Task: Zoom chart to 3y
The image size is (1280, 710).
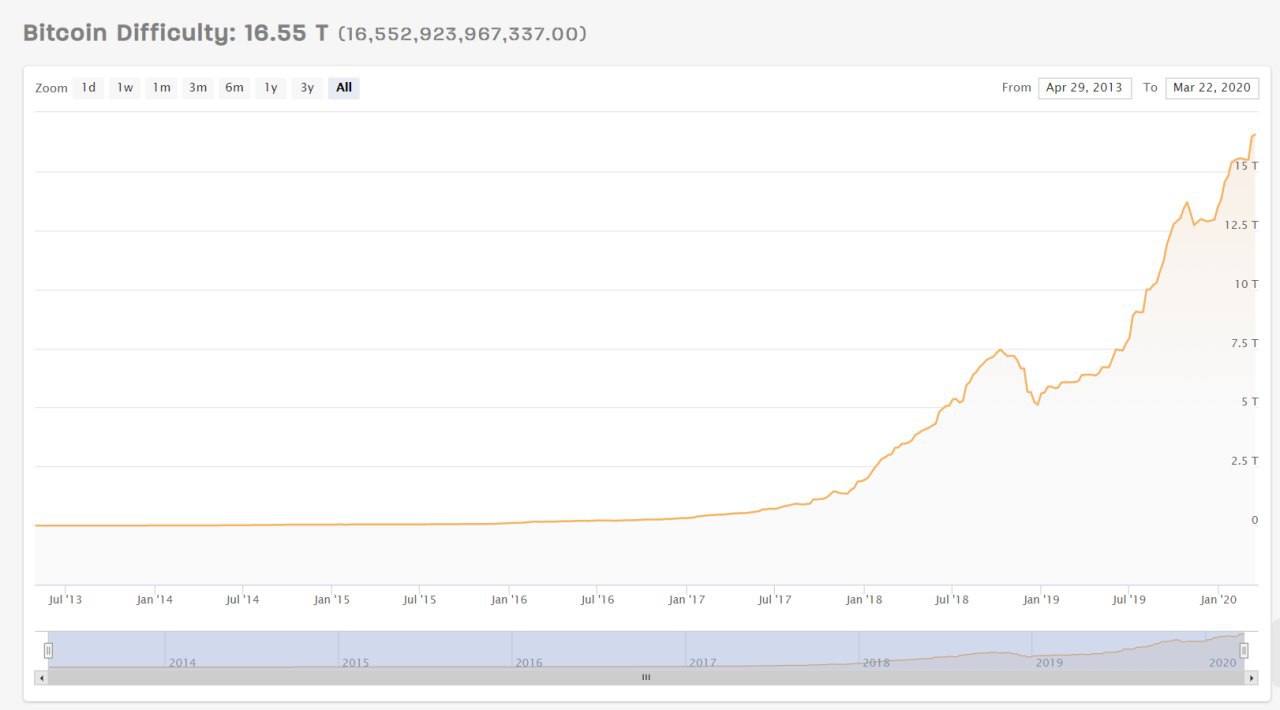Action: (x=307, y=88)
